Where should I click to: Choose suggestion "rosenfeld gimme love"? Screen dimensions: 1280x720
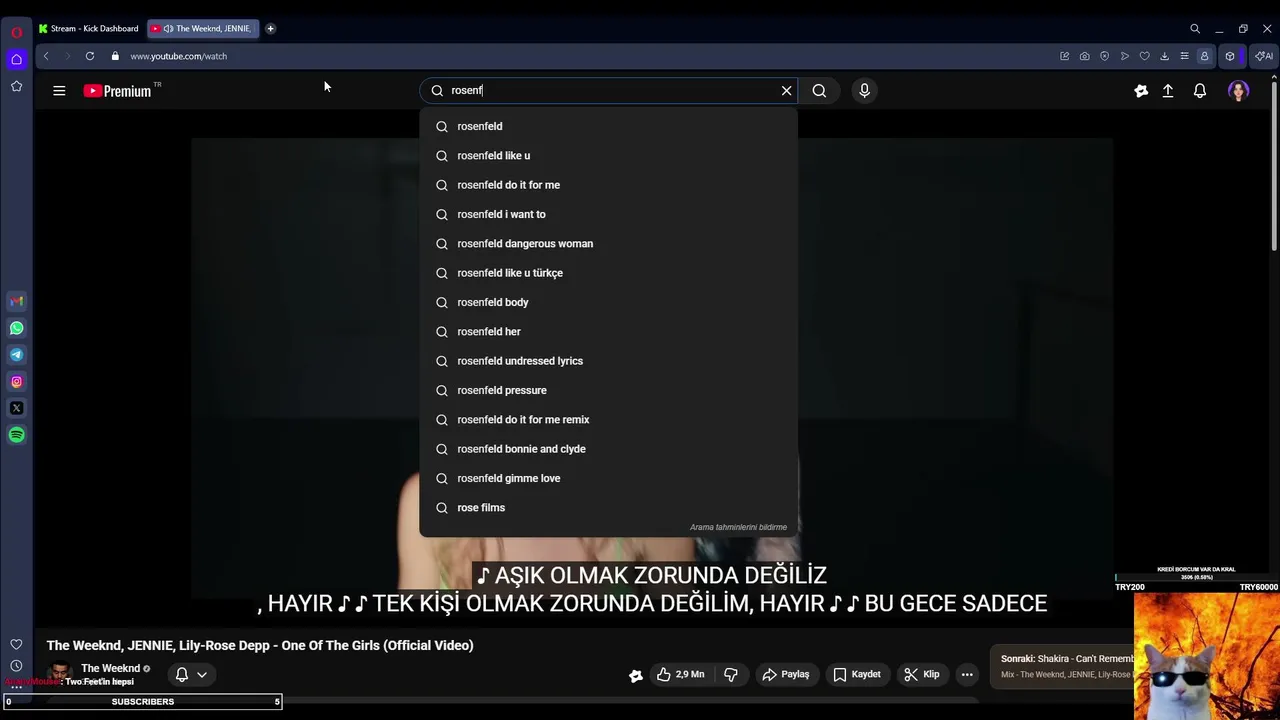[x=608, y=478]
